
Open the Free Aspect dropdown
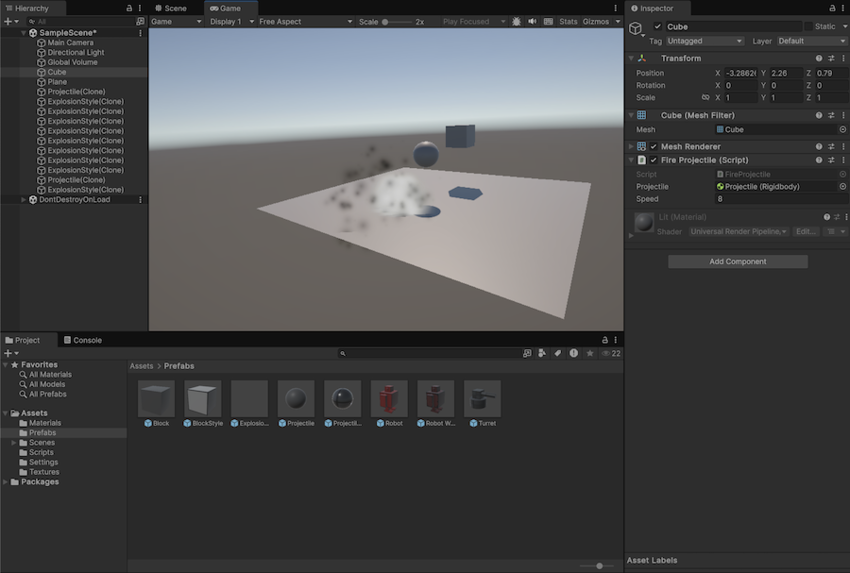[304, 21]
